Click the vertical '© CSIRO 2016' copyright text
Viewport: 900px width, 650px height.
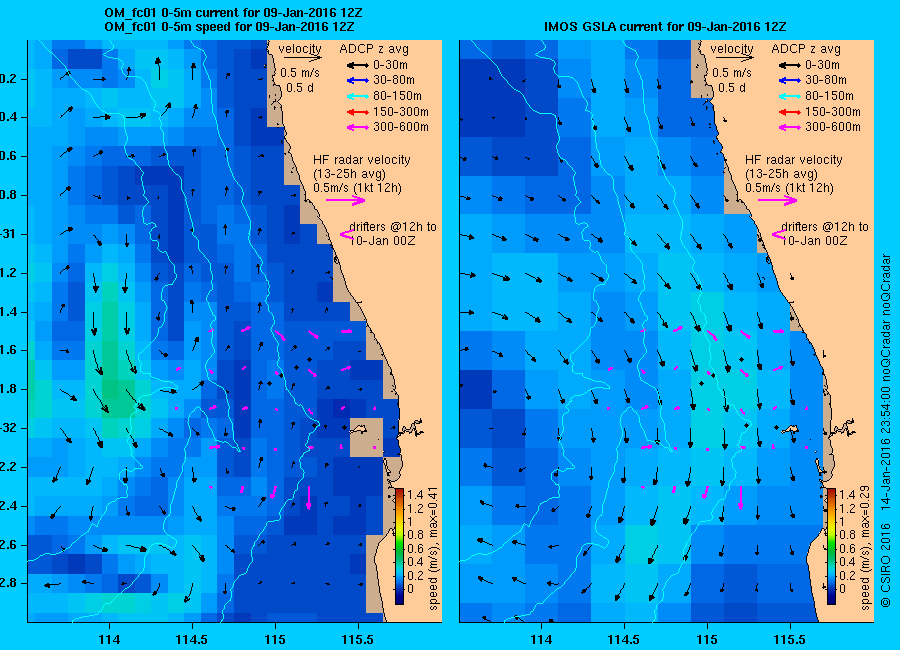tap(885, 566)
